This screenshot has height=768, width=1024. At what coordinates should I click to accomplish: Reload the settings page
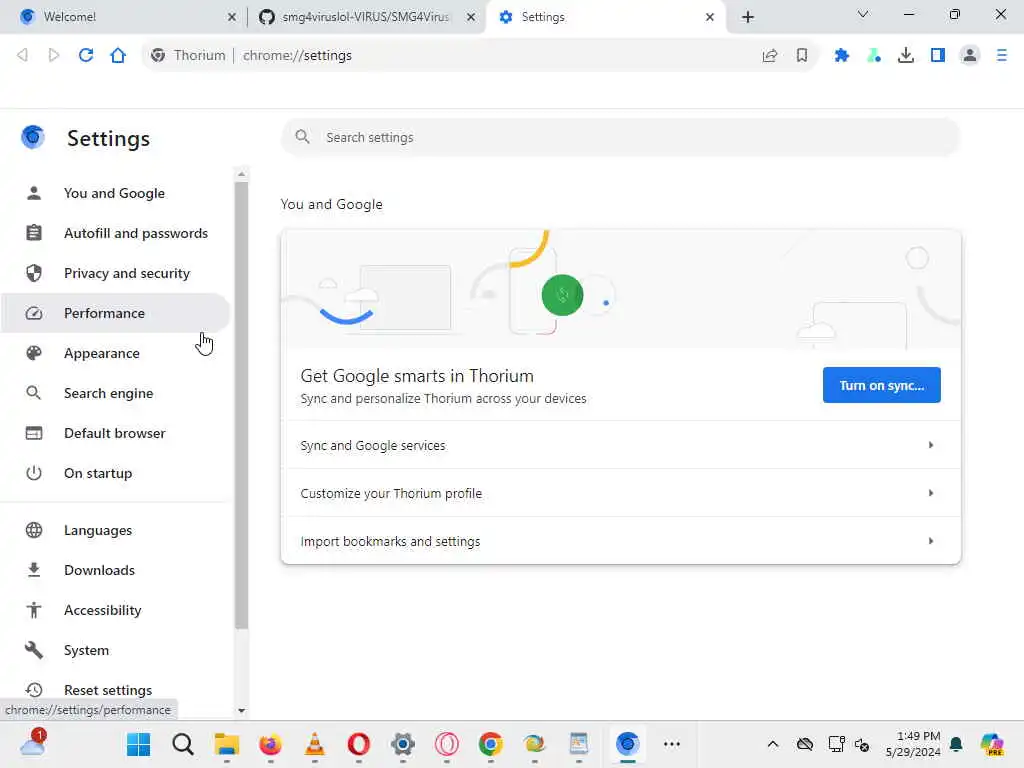[x=86, y=56]
